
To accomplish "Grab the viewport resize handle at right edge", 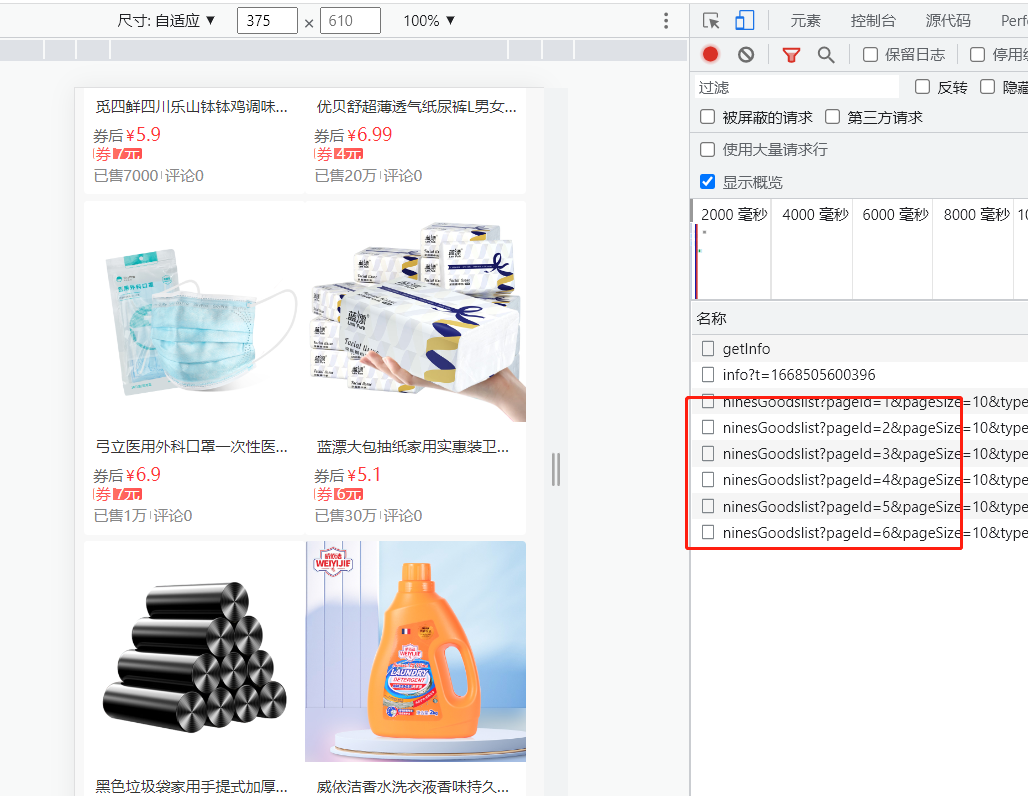I will [x=556, y=469].
